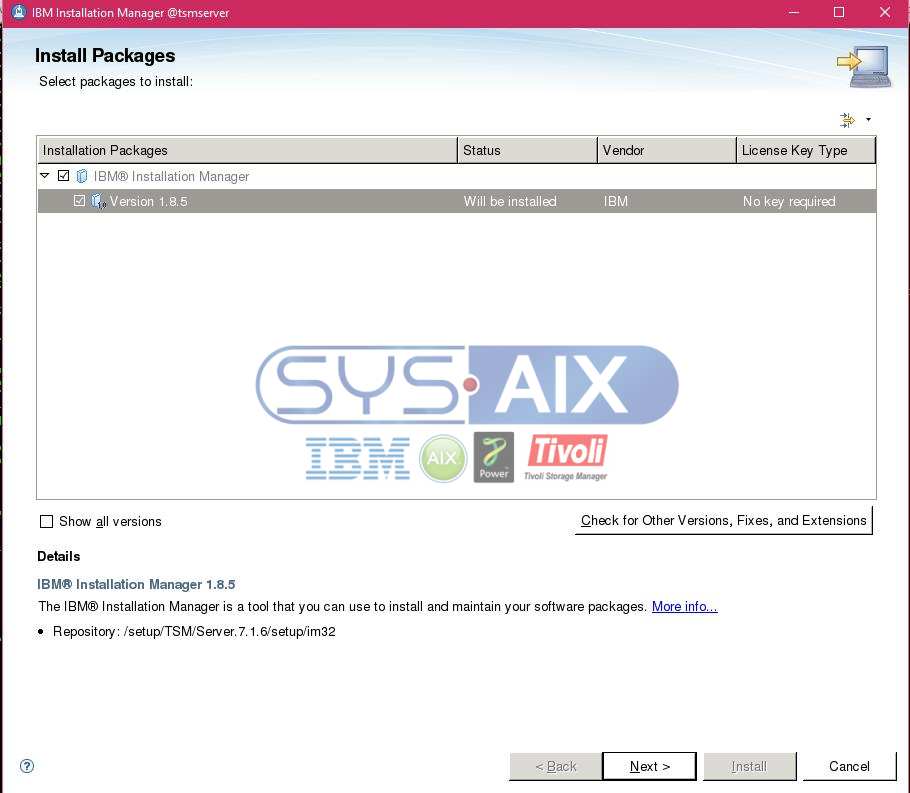The image size is (910, 793).
Task: Sort by Installation Packages column header
Action: [247, 150]
